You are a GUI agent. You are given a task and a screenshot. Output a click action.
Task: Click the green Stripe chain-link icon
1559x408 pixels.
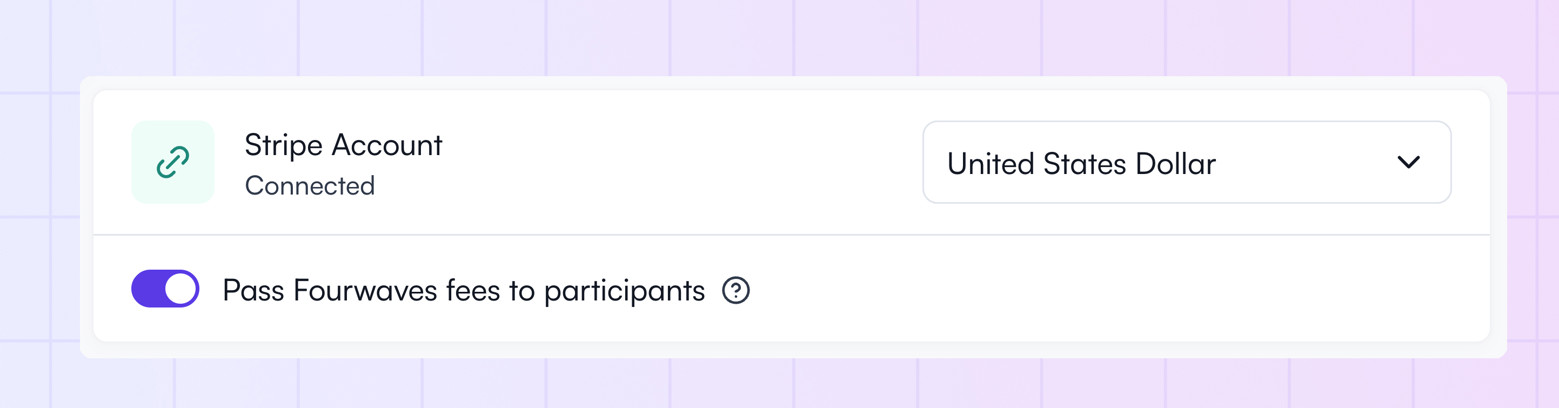tap(173, 162)
